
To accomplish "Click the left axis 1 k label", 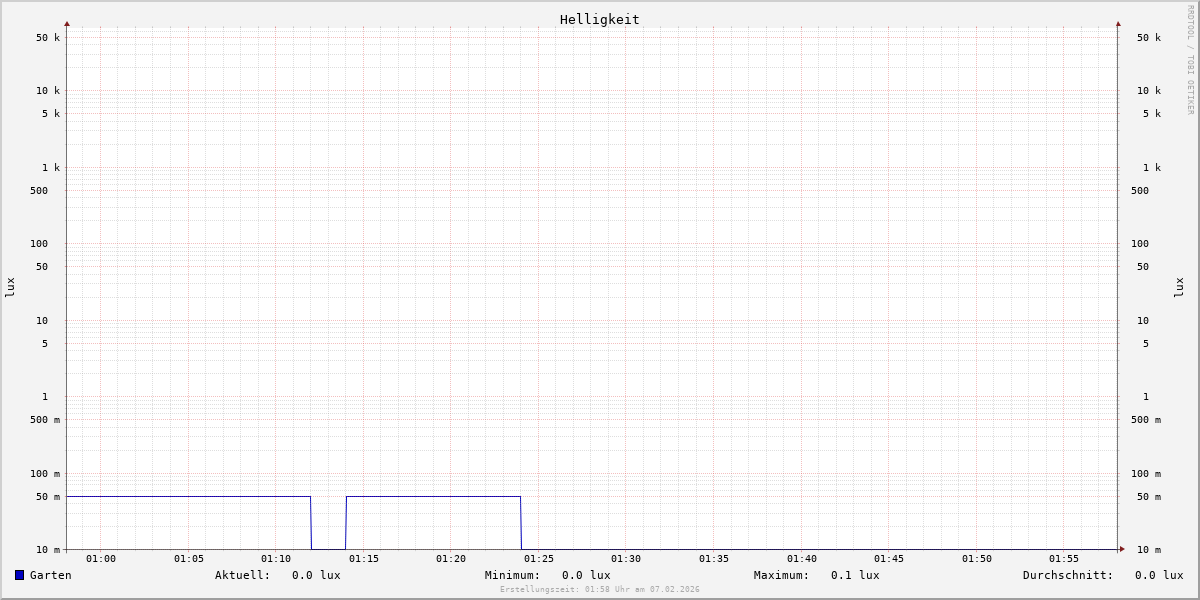I will tap(51, 168).
